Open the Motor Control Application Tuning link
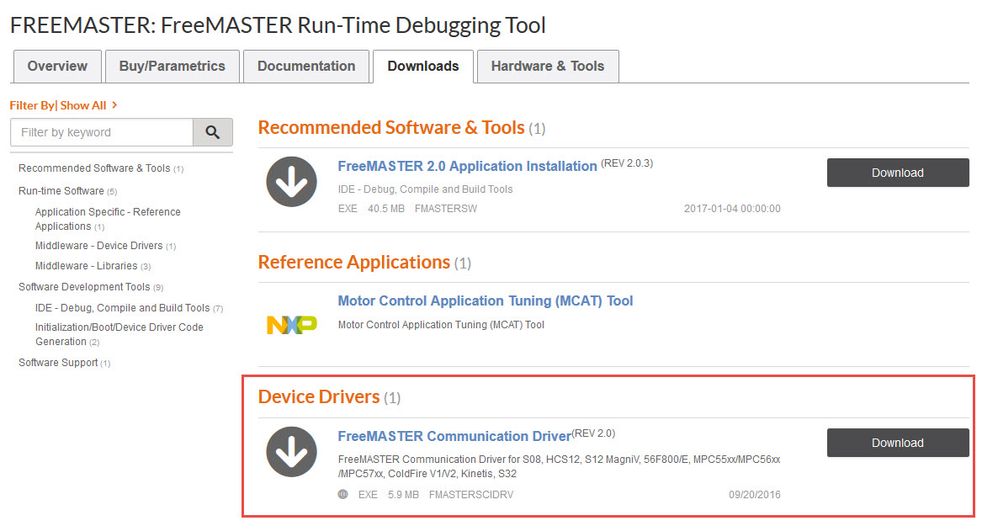998x532 pixels. [x=485, y=301]
